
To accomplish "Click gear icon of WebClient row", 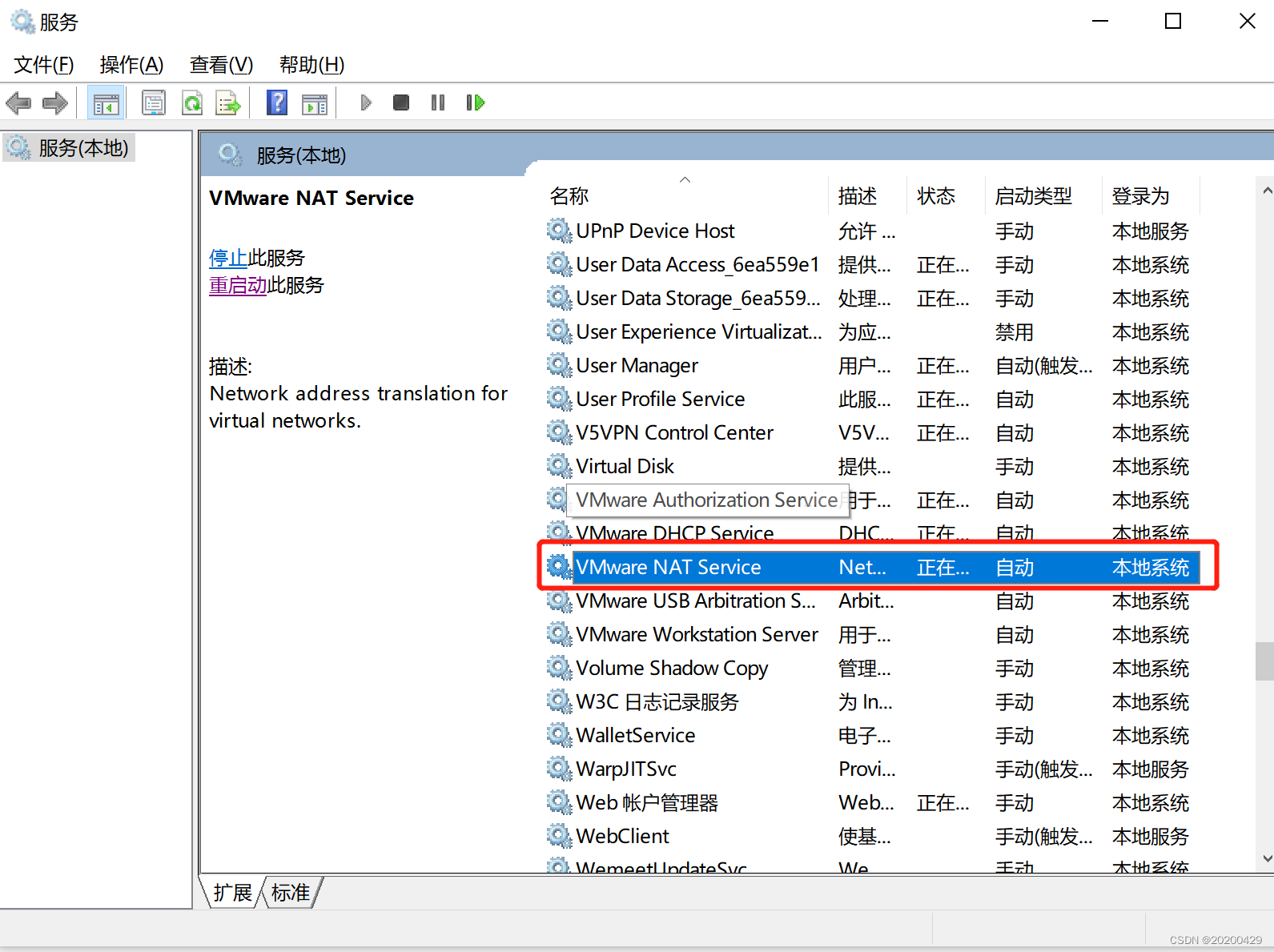I will pyautogui.click(x=559, y=836).
